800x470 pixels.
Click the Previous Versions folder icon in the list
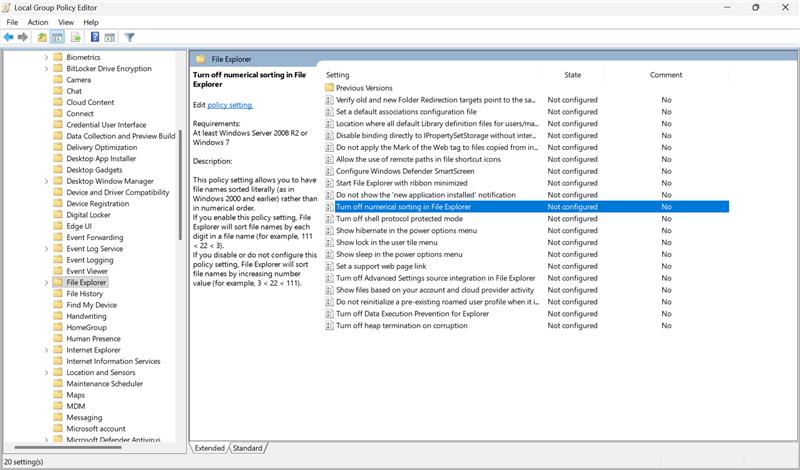329,88
